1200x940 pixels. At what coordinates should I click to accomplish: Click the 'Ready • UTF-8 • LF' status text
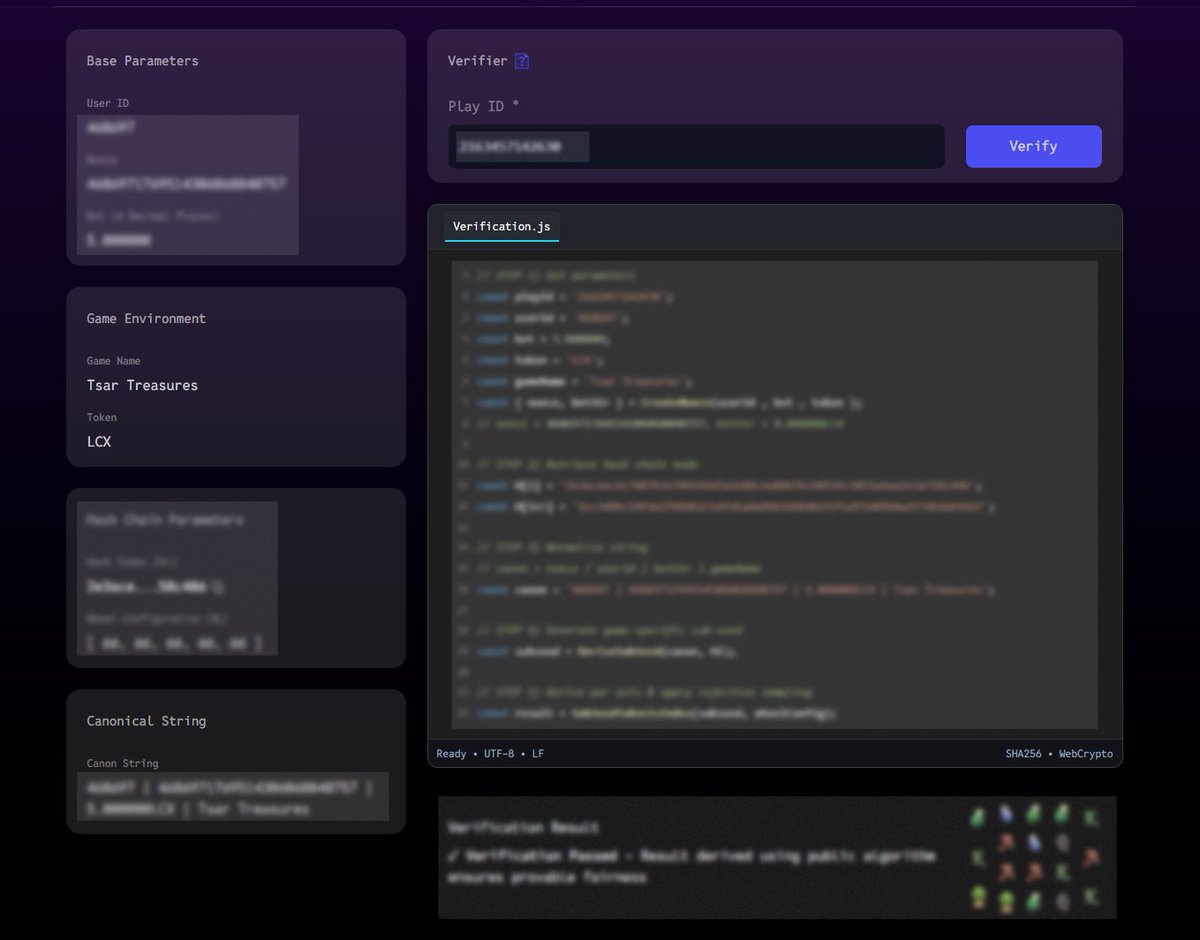click(x=490, y=753)
